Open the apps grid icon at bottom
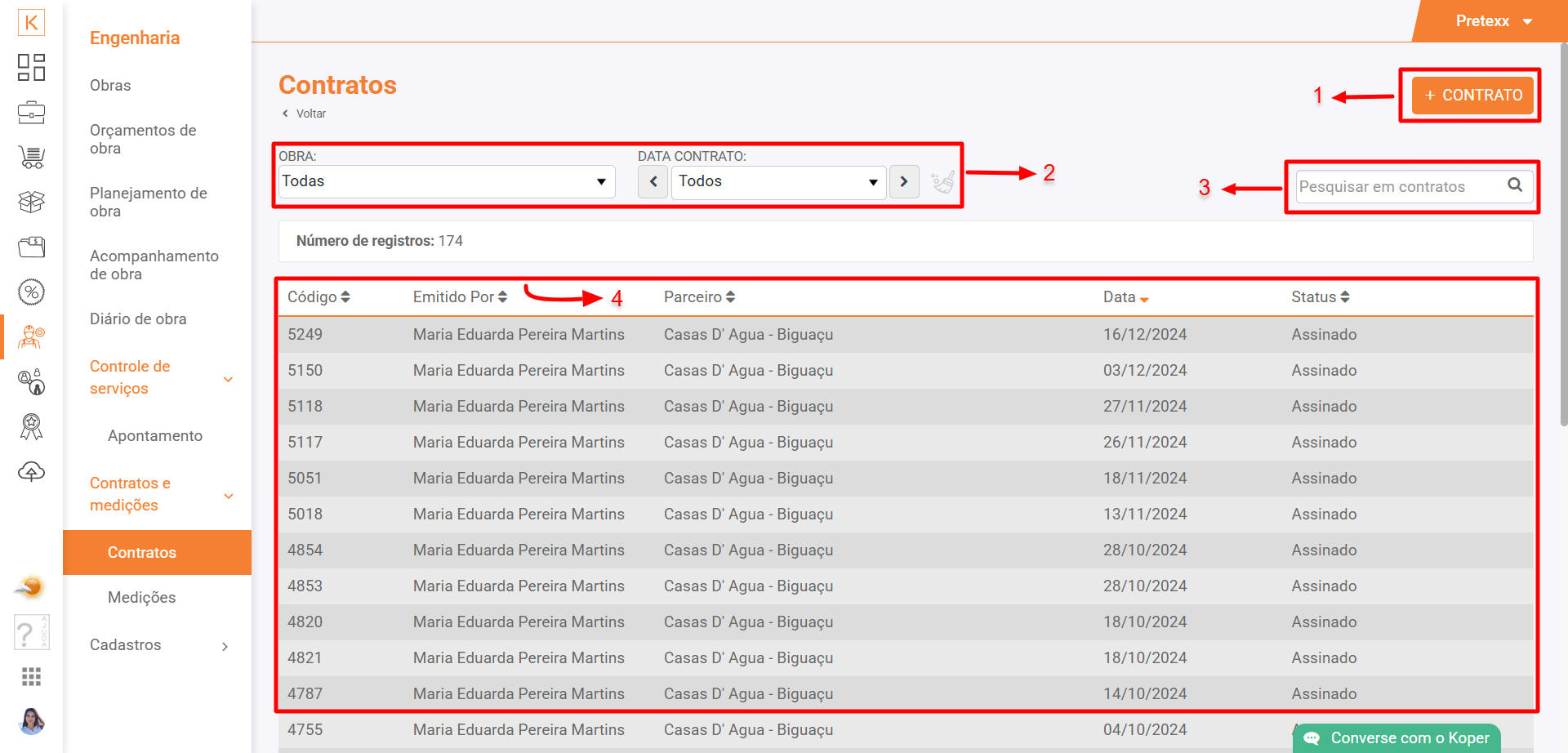This screenshot has height=753, width=1568. (31, 676)
